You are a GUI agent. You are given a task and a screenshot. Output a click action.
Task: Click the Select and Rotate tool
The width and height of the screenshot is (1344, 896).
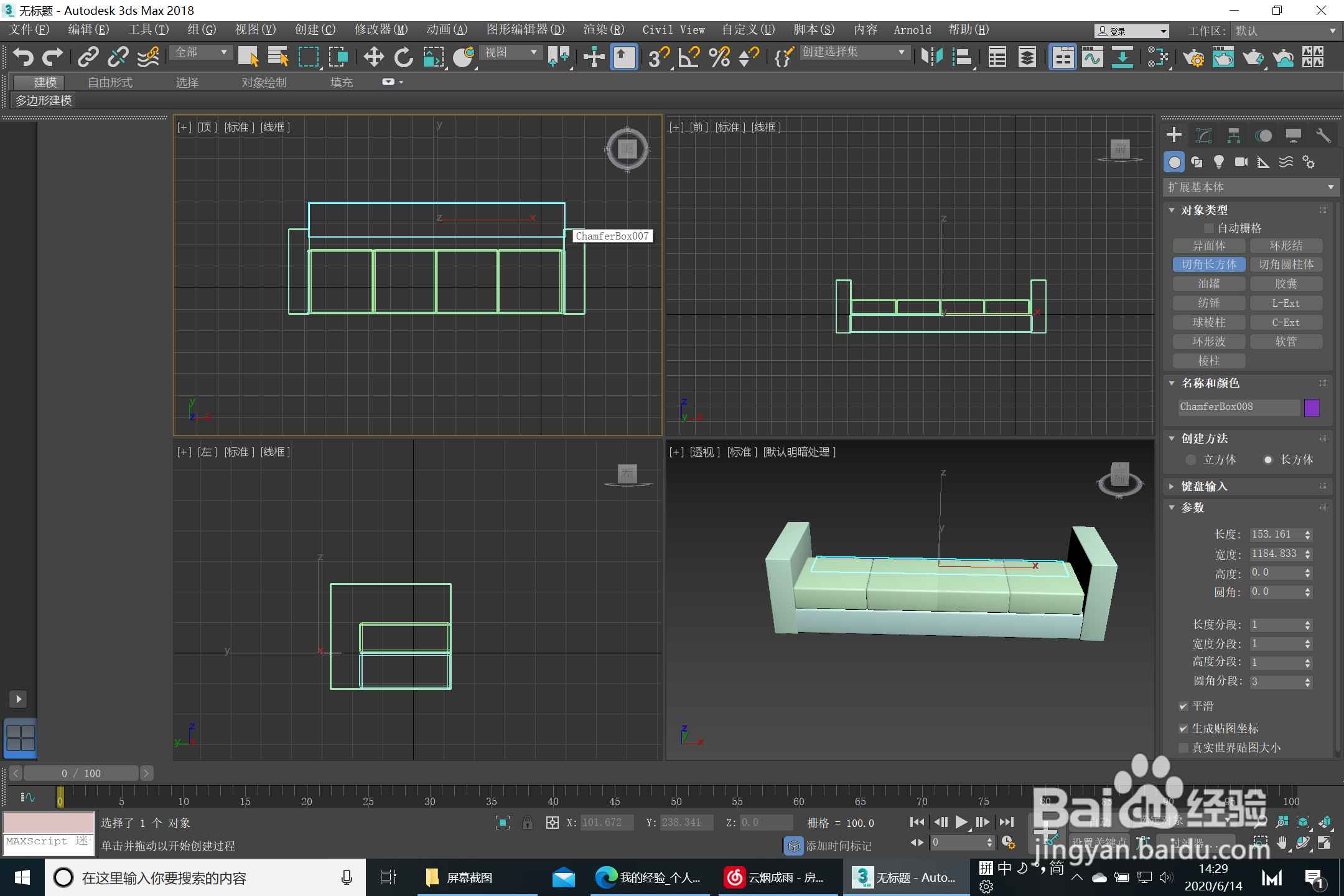coord(403,57)
